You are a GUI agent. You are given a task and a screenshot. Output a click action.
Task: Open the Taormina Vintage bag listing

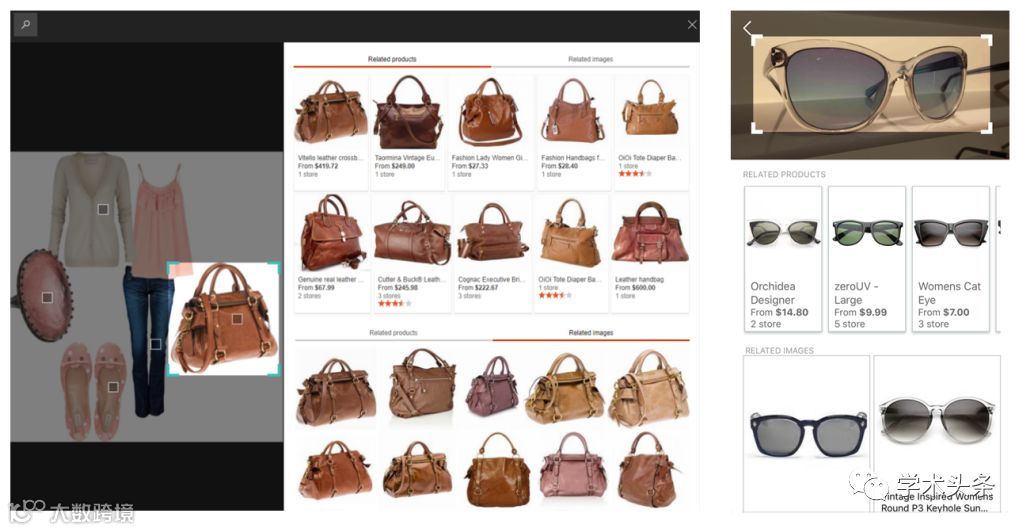(408, 131)
